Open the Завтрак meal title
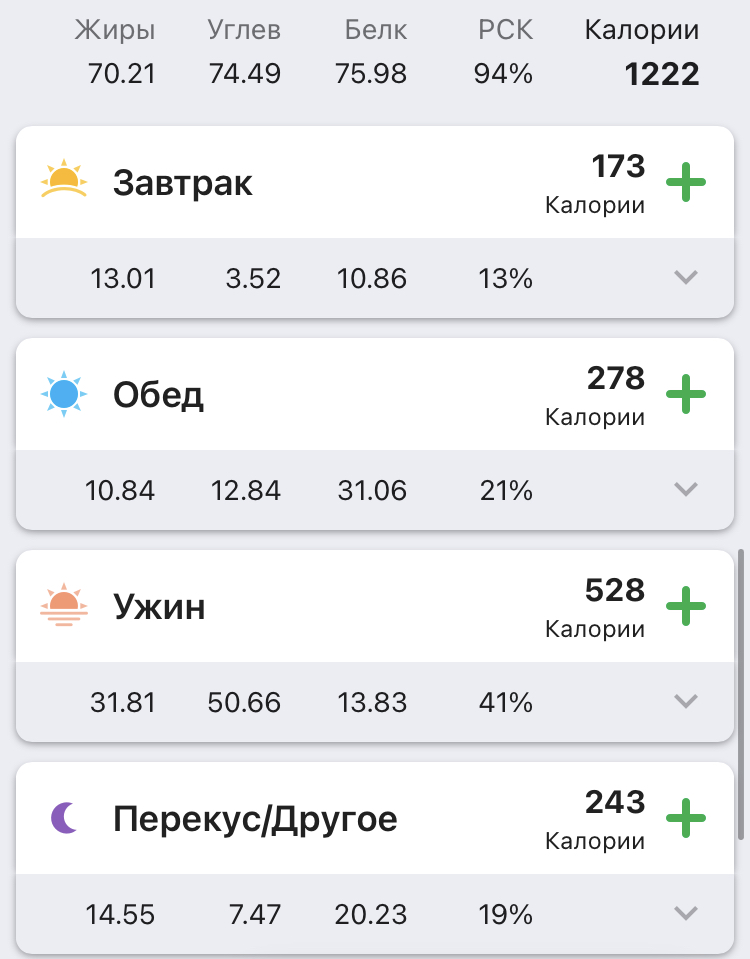750x959 pixels. [x=183, y=183]
